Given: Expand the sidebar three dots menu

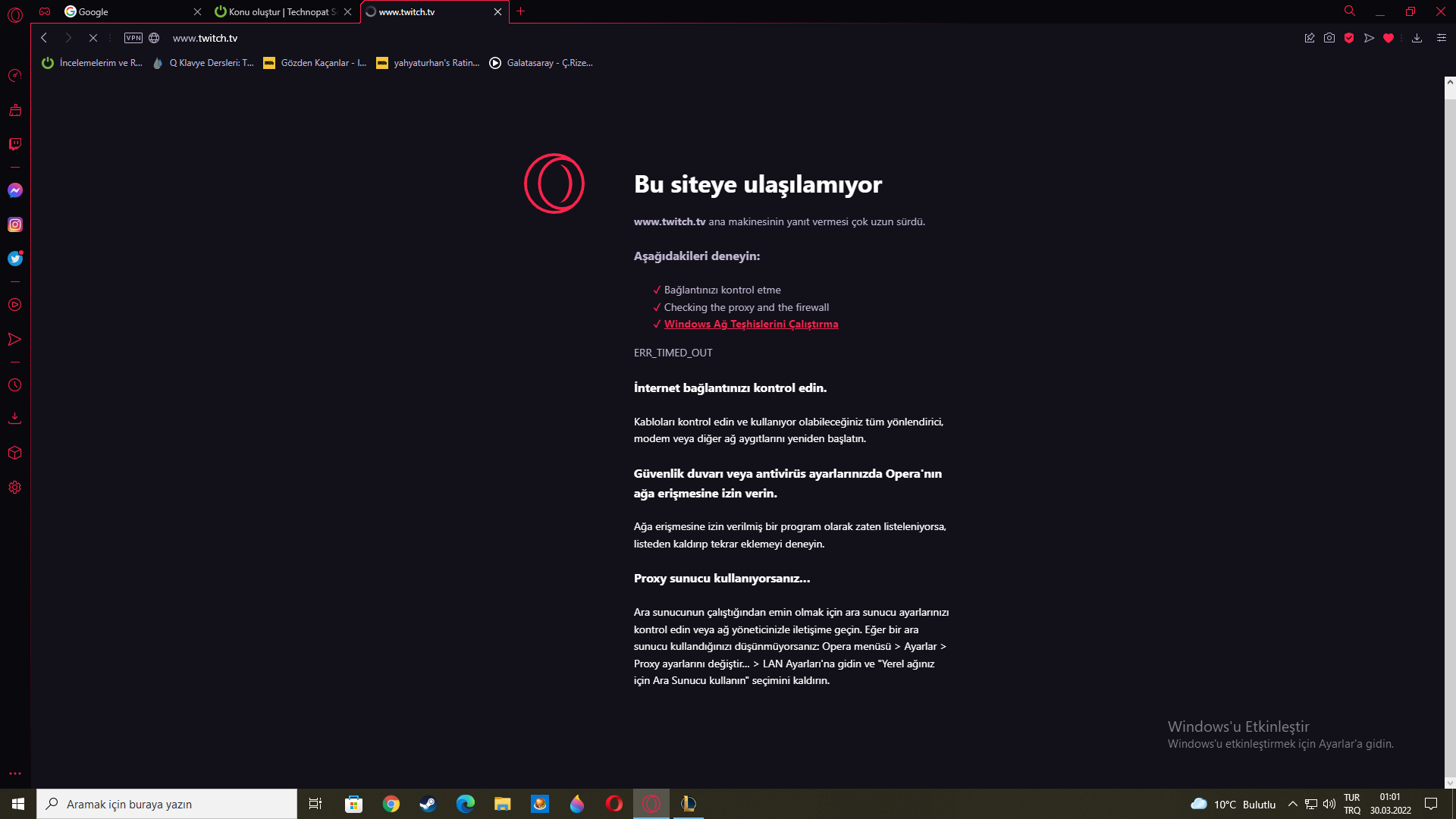Looking at the screenshot, I should click(14, 773).
